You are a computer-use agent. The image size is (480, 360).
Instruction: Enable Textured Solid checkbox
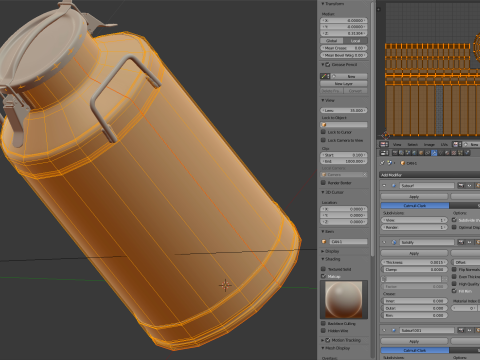pos(323,269)
